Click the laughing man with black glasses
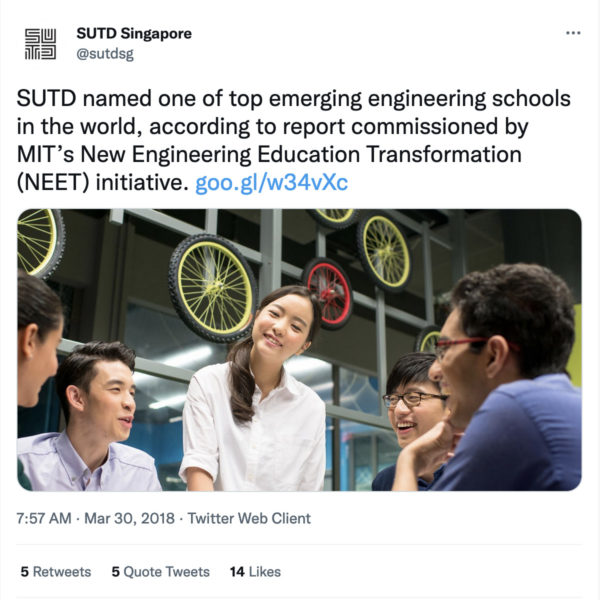The image size is (600, 600). tap(413, 417)
